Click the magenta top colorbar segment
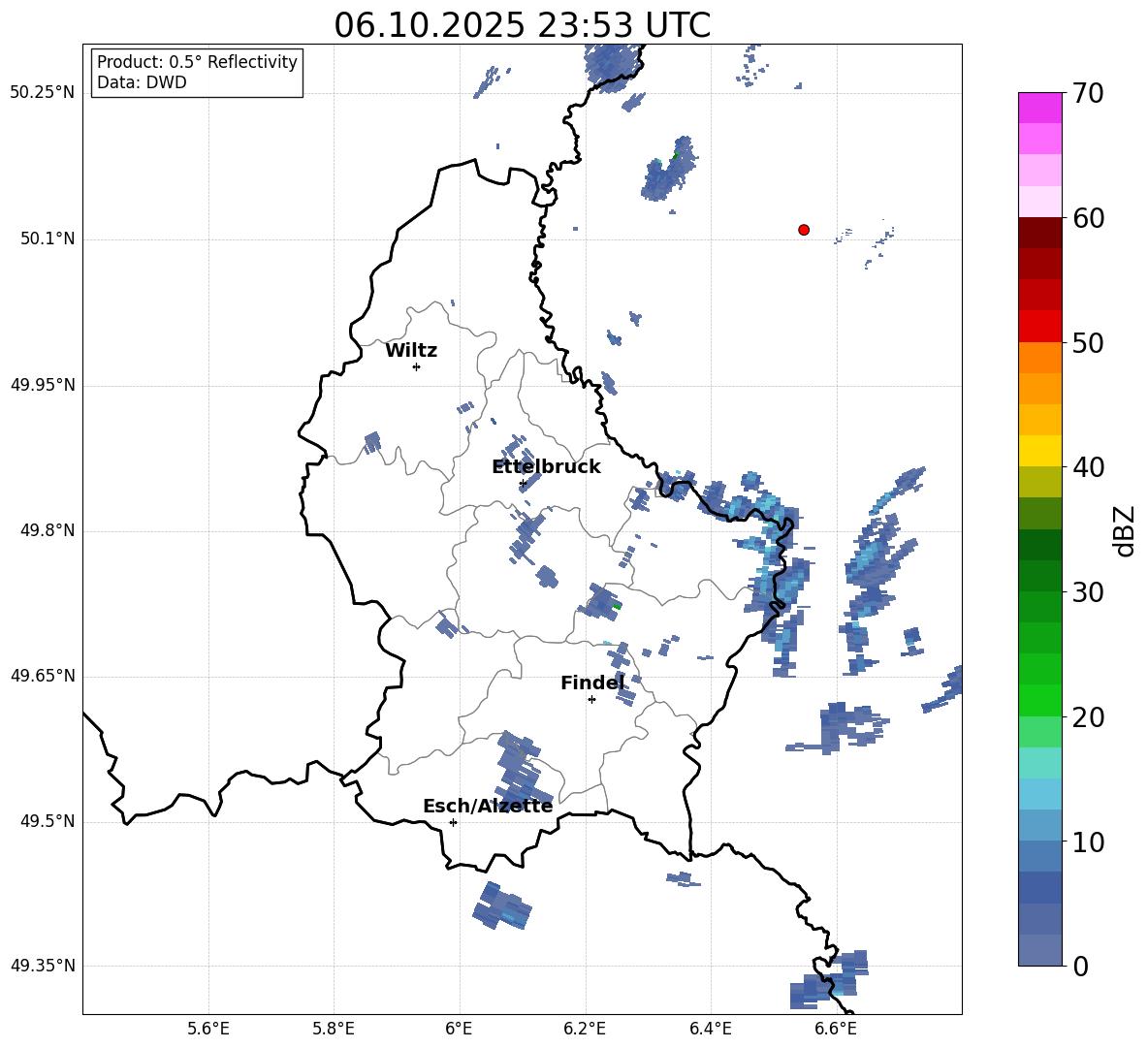Viewport: 1148px width, 1048px height. 1040,108
